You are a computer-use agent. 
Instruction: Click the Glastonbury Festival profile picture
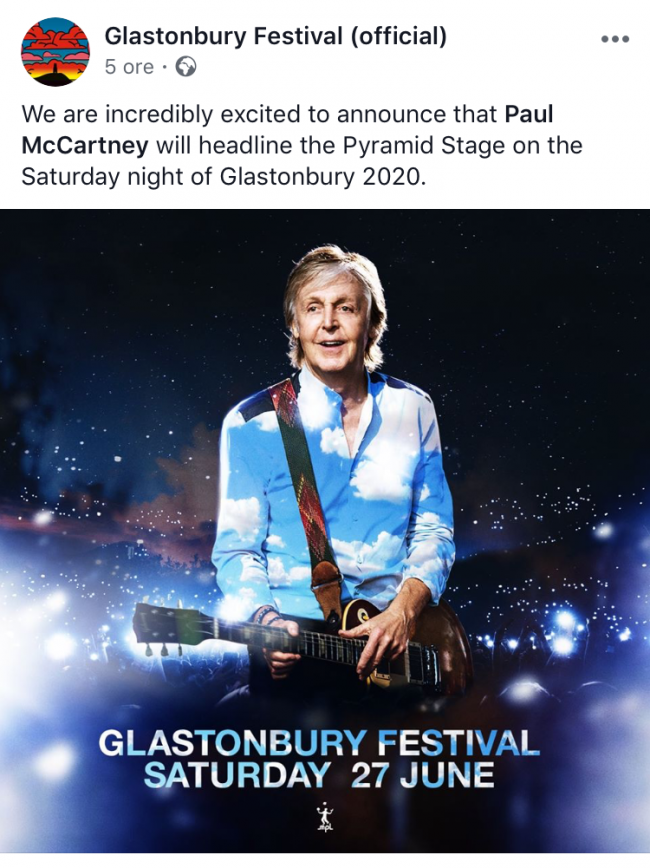point(55,52)
